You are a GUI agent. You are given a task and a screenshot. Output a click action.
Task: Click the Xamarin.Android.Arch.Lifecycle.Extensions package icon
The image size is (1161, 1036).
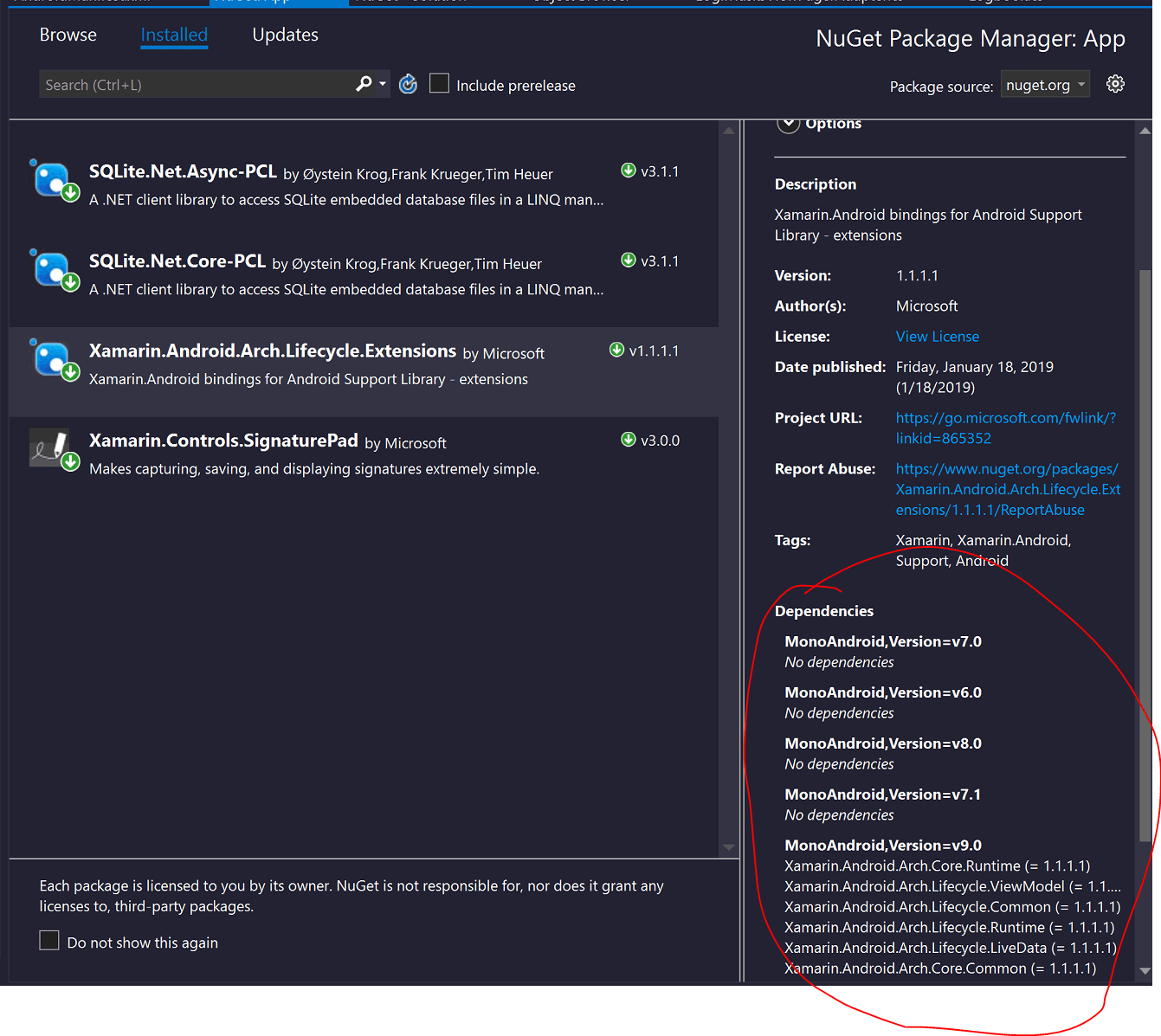pyautogui.click(x=55, y=361)
